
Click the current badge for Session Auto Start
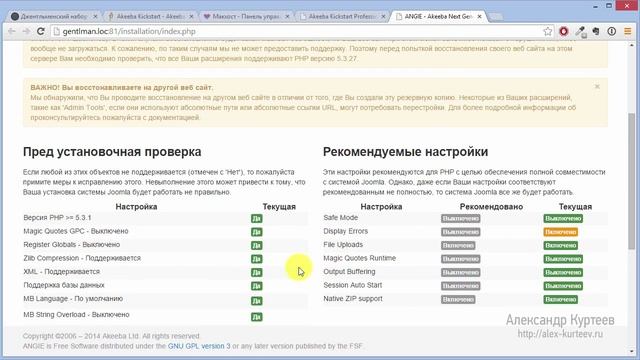[563, 286]
